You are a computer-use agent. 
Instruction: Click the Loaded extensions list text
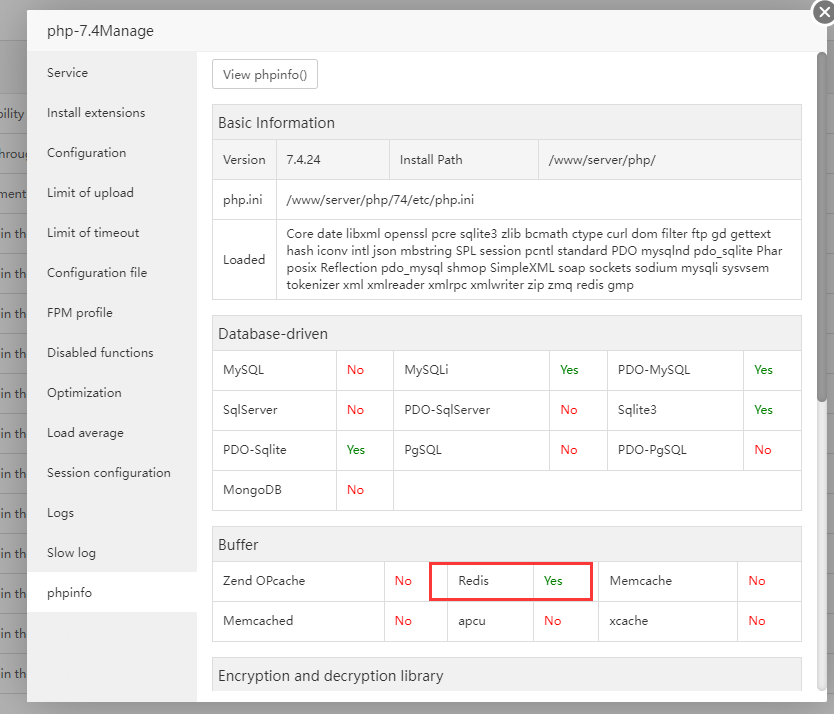tap(528, 260)
